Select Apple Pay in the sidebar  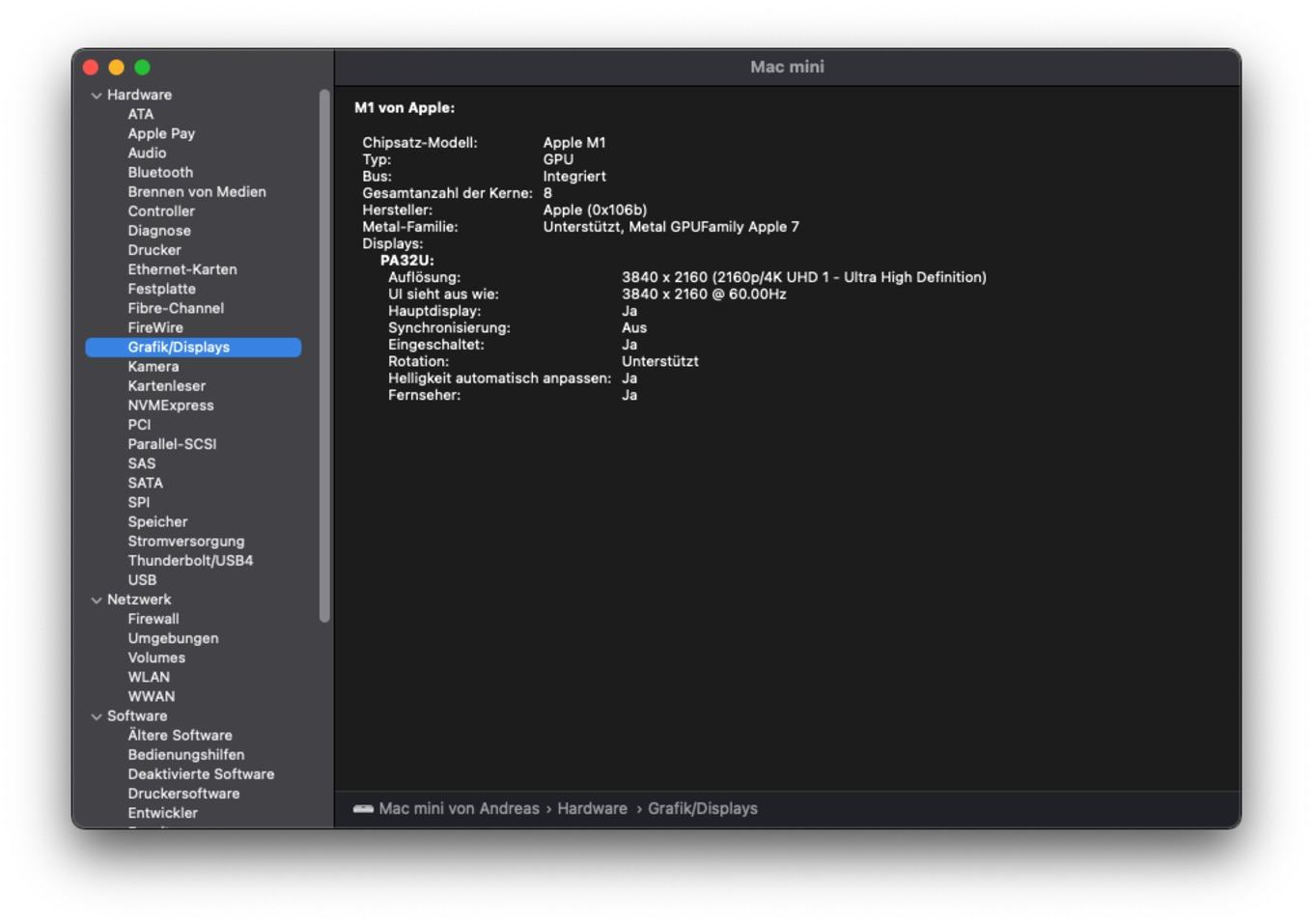tap(161, 133)
